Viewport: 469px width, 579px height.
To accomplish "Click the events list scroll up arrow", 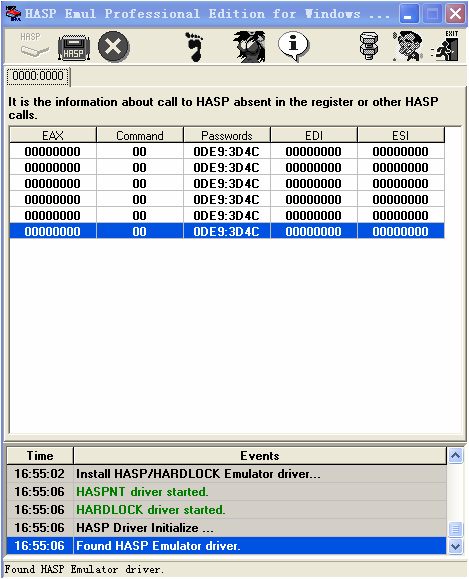I will 456,456.
